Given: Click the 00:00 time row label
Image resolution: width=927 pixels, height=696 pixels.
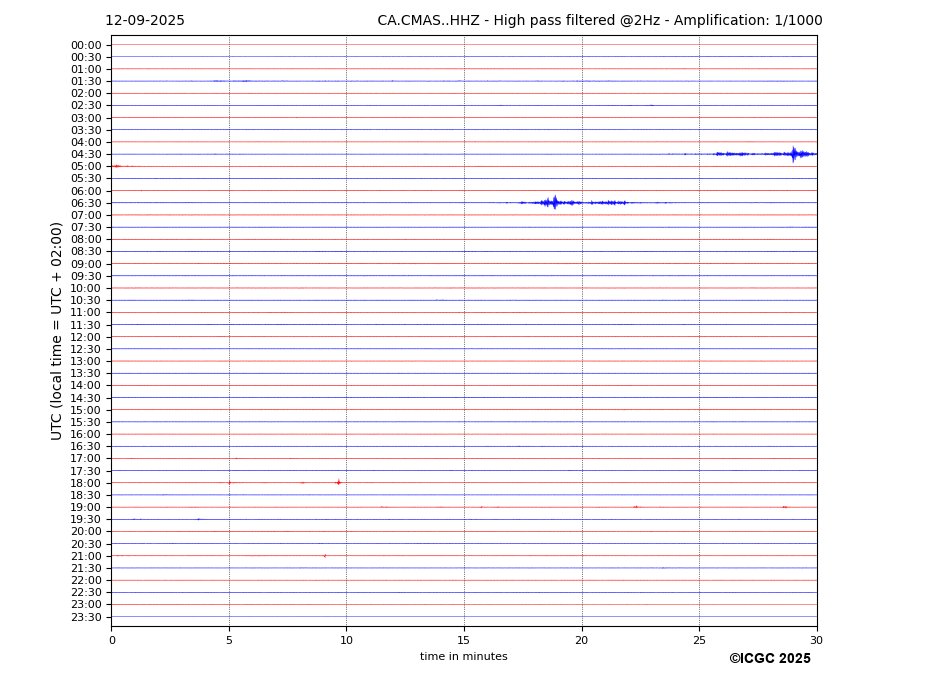Looking at the screenshot, I should [x=86, y=46].
